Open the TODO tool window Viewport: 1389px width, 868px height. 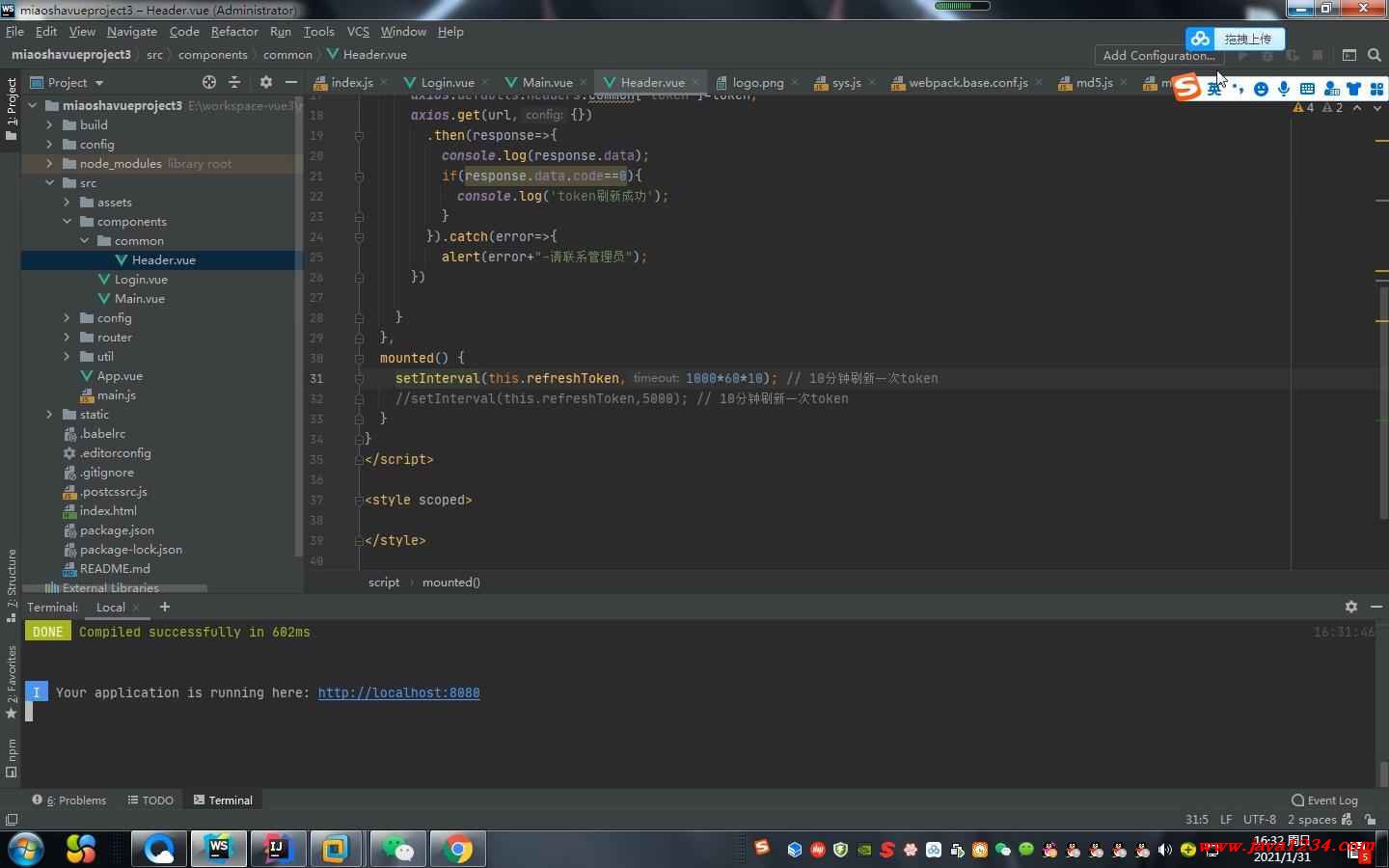pyautogui.click(x=150, y=800)
